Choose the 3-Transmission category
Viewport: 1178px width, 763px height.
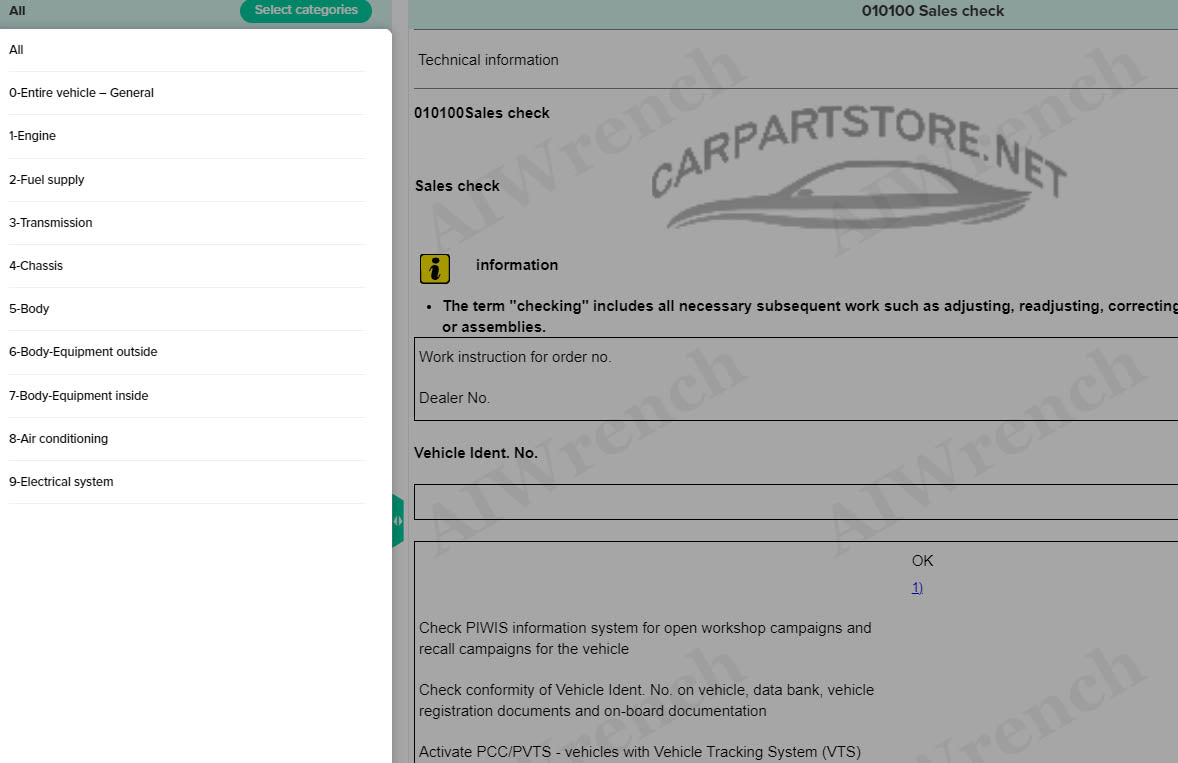[51, 223]
